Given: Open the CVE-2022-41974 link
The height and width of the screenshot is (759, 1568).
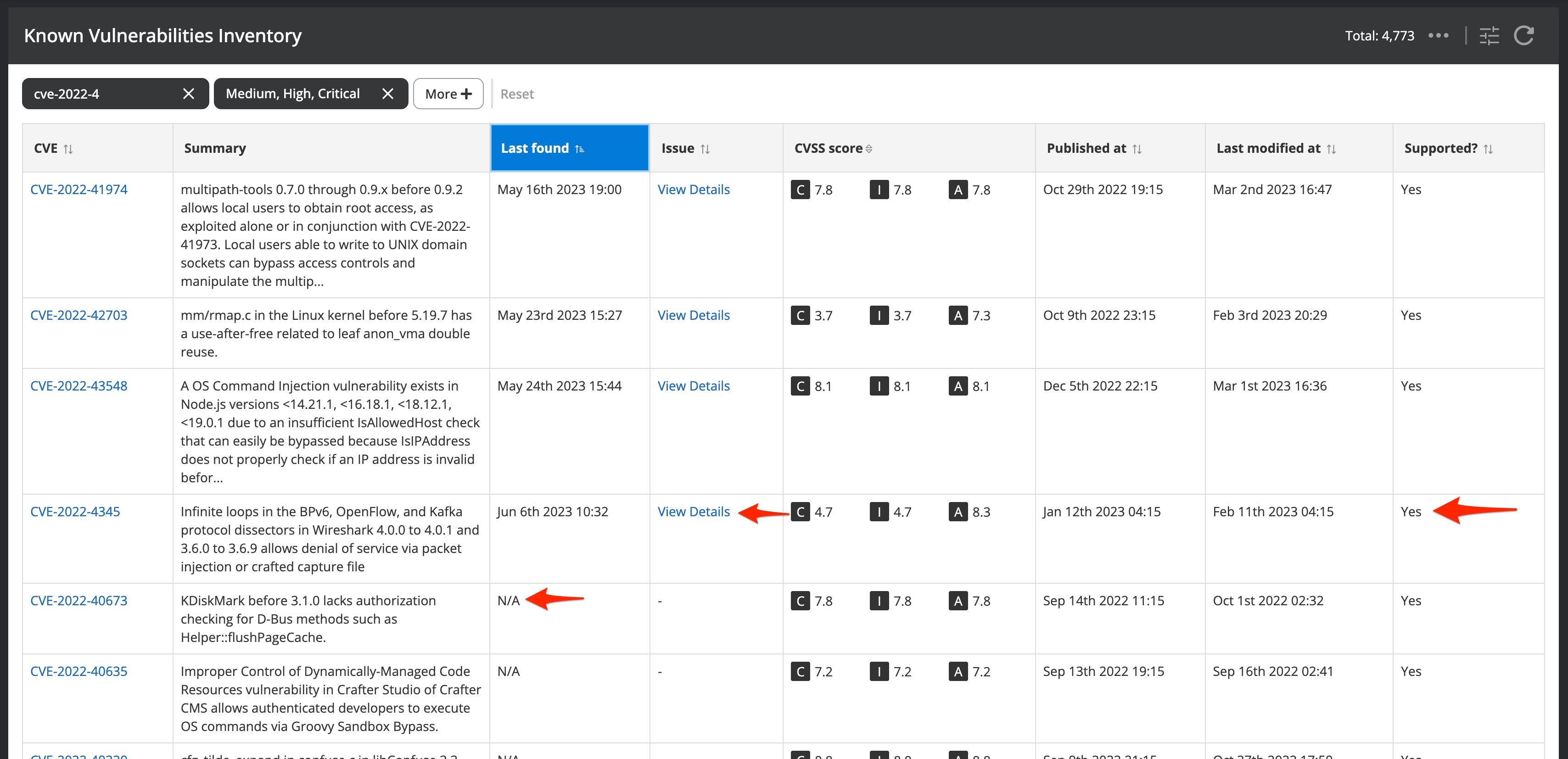Looking at the screenshot, I should pos(78,190).
